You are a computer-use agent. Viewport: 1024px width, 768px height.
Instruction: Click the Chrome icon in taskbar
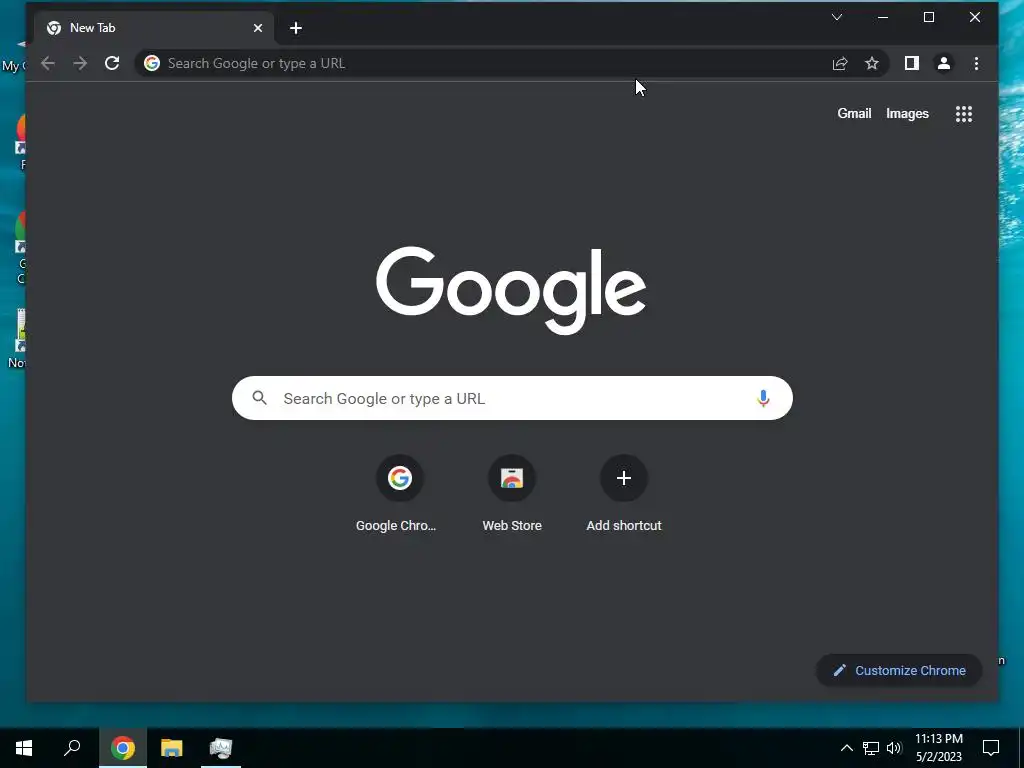click(x=123, y=748)
